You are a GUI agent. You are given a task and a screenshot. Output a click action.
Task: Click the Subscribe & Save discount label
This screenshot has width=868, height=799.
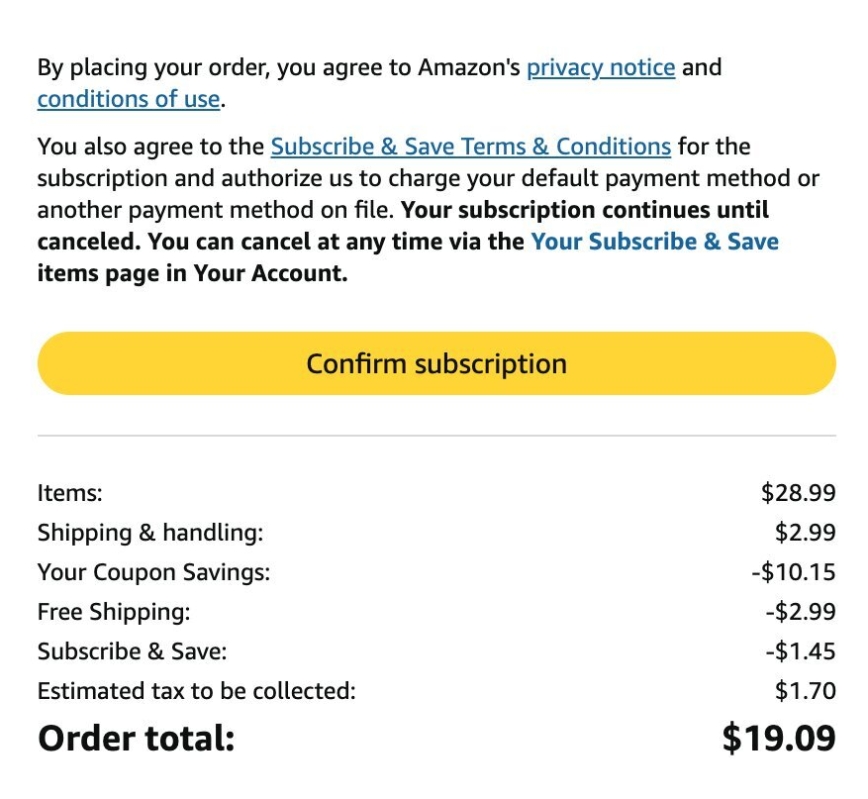pos(132,652)
